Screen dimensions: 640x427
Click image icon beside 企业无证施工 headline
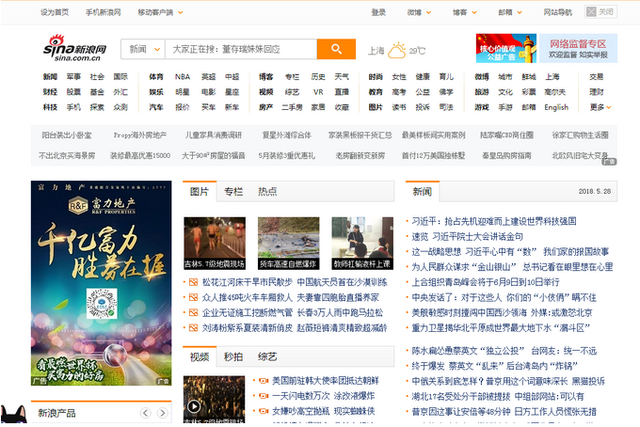click(x=193, y=313)
